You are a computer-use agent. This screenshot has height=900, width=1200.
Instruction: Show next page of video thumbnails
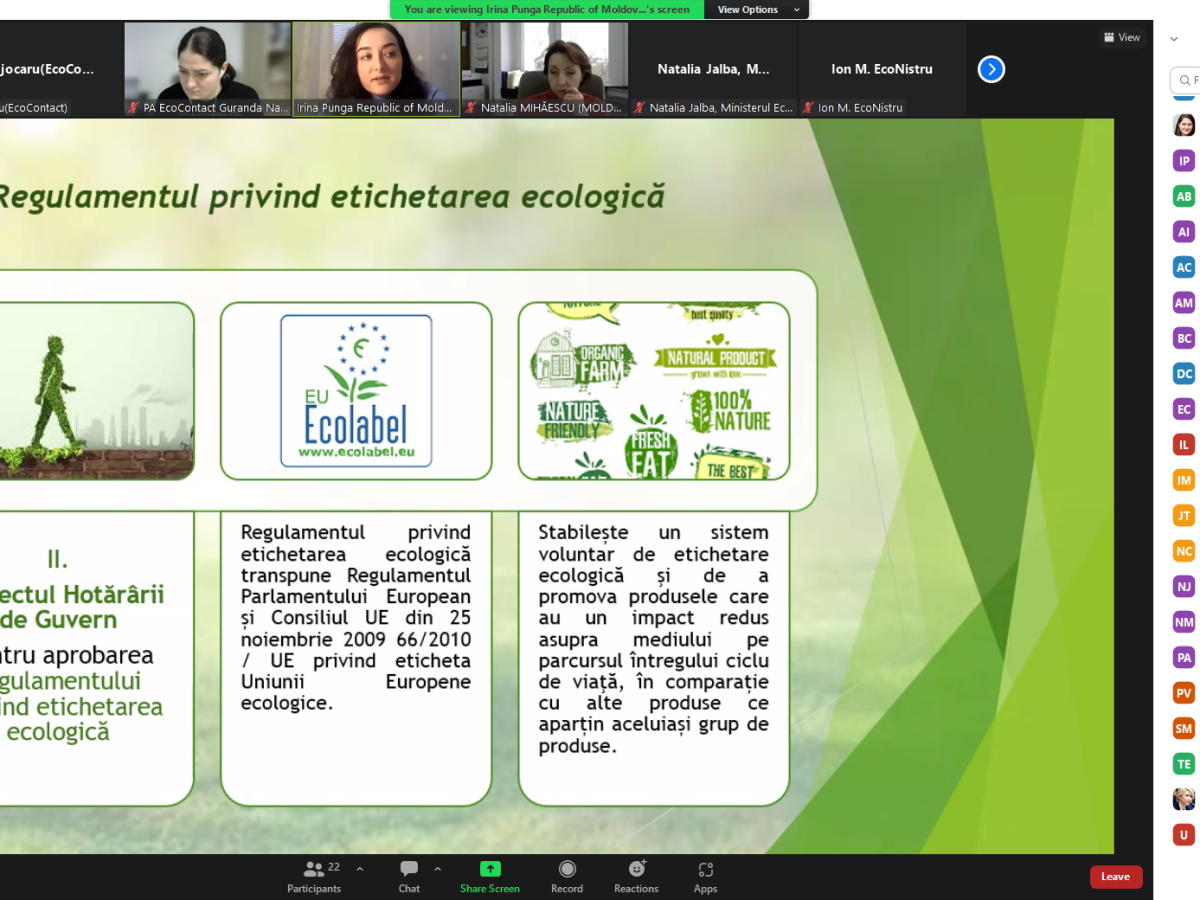tap(991, 69)
